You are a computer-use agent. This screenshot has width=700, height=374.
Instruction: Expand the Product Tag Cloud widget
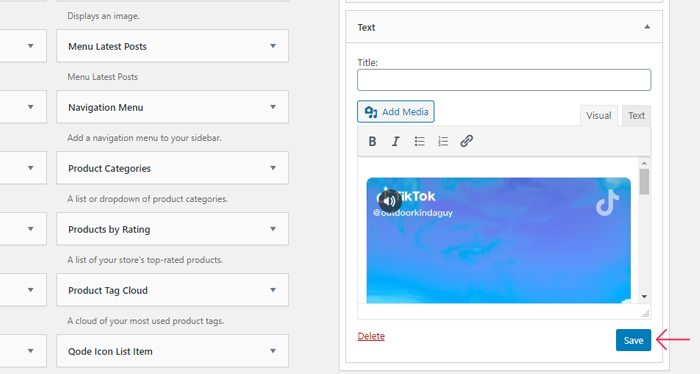click(273, 290)
